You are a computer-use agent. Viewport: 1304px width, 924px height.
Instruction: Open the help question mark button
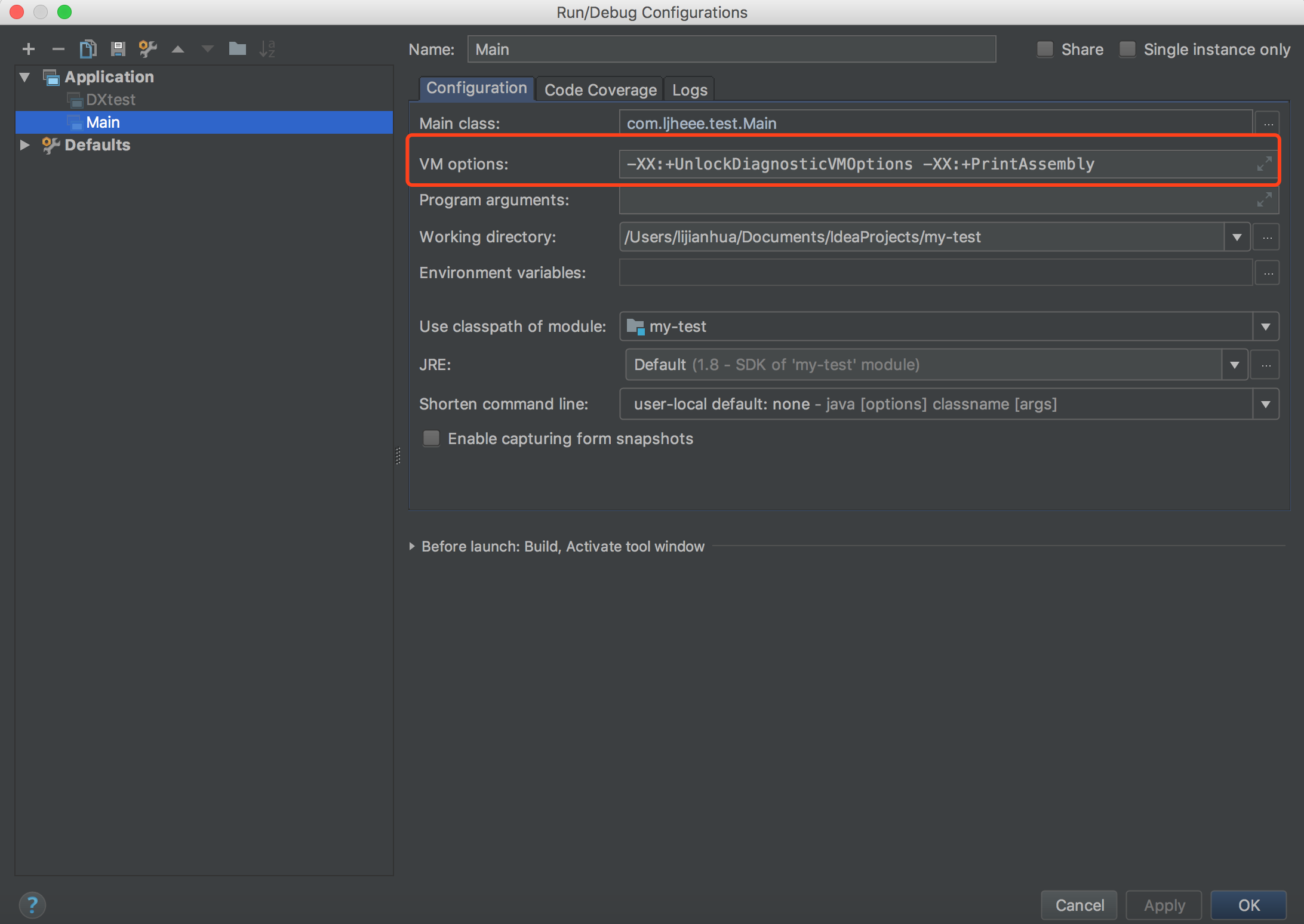point(32,905)
